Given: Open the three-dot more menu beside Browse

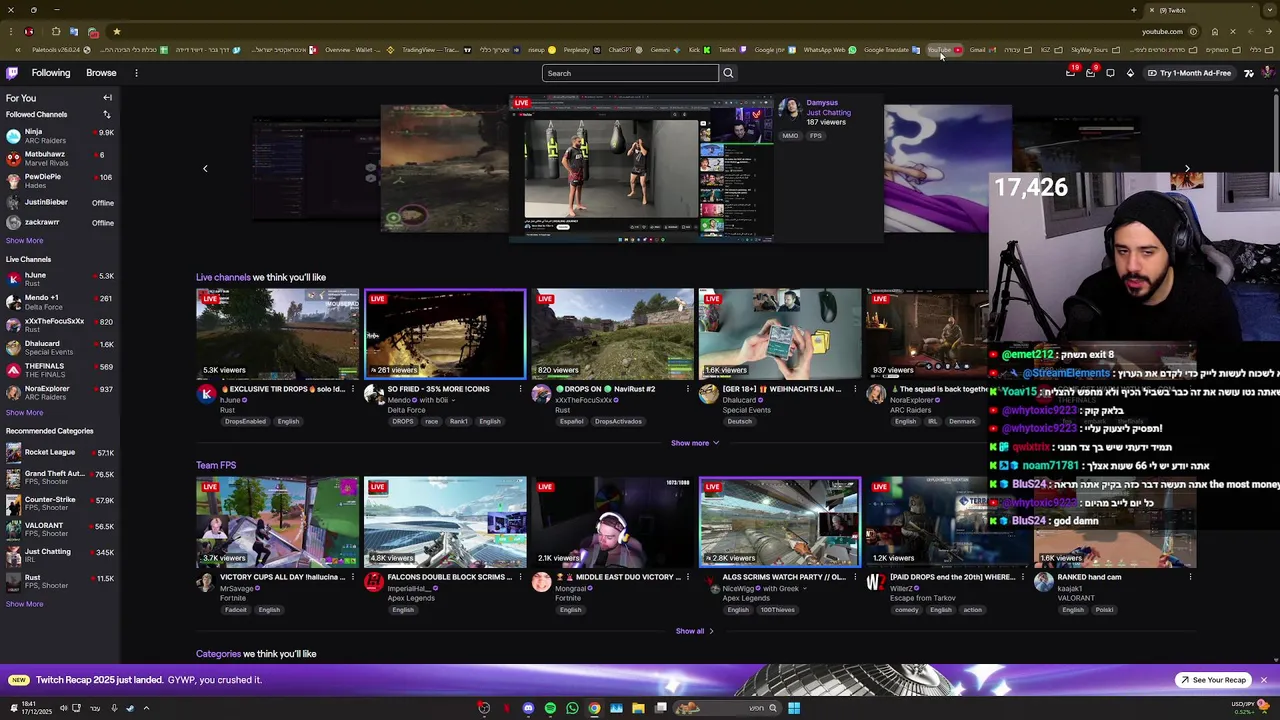Looking at the screenshot, I should pyautogui.click(x=136, y=73).
